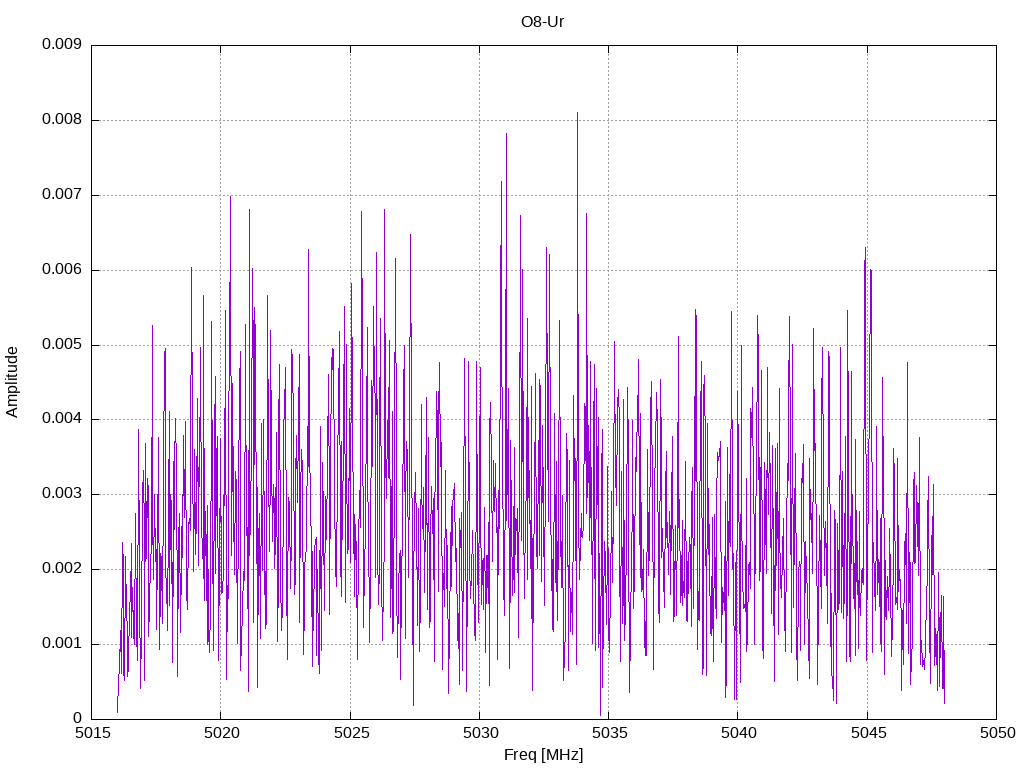Image resolution: width=1024 pixels, height=768 pixels.
Task: Select the Freq [MHz] x-axis label
Action: pyautogui.click(x=543, y=755)
